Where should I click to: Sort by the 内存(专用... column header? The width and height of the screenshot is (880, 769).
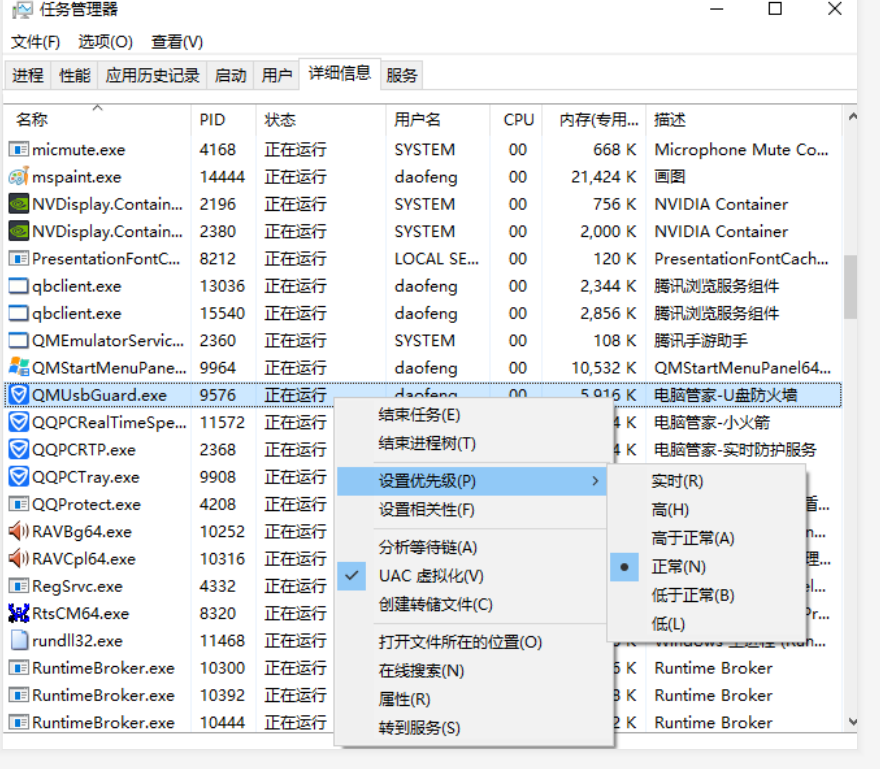point(594,120)
